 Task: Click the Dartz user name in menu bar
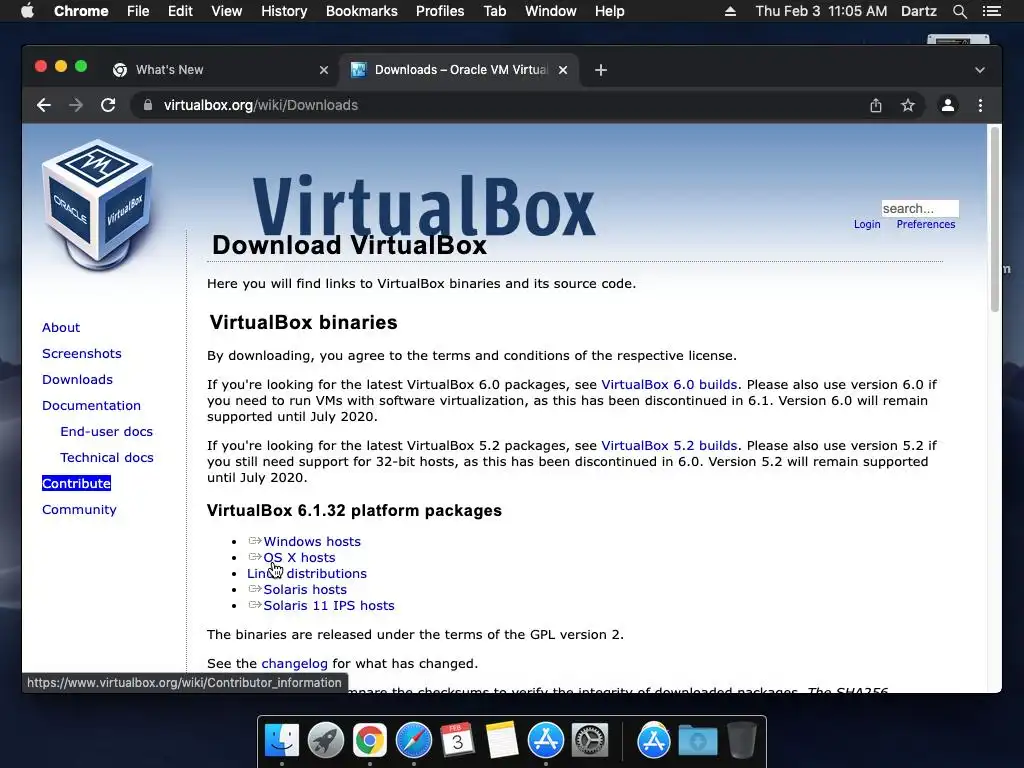[x=919, y=11]
